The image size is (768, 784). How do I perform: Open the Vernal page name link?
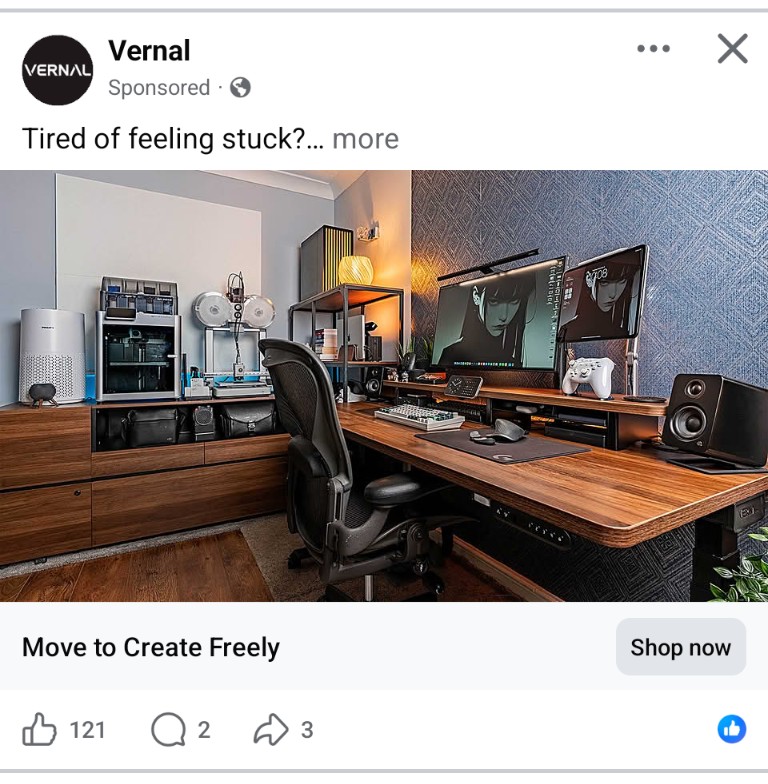[149, 50]
